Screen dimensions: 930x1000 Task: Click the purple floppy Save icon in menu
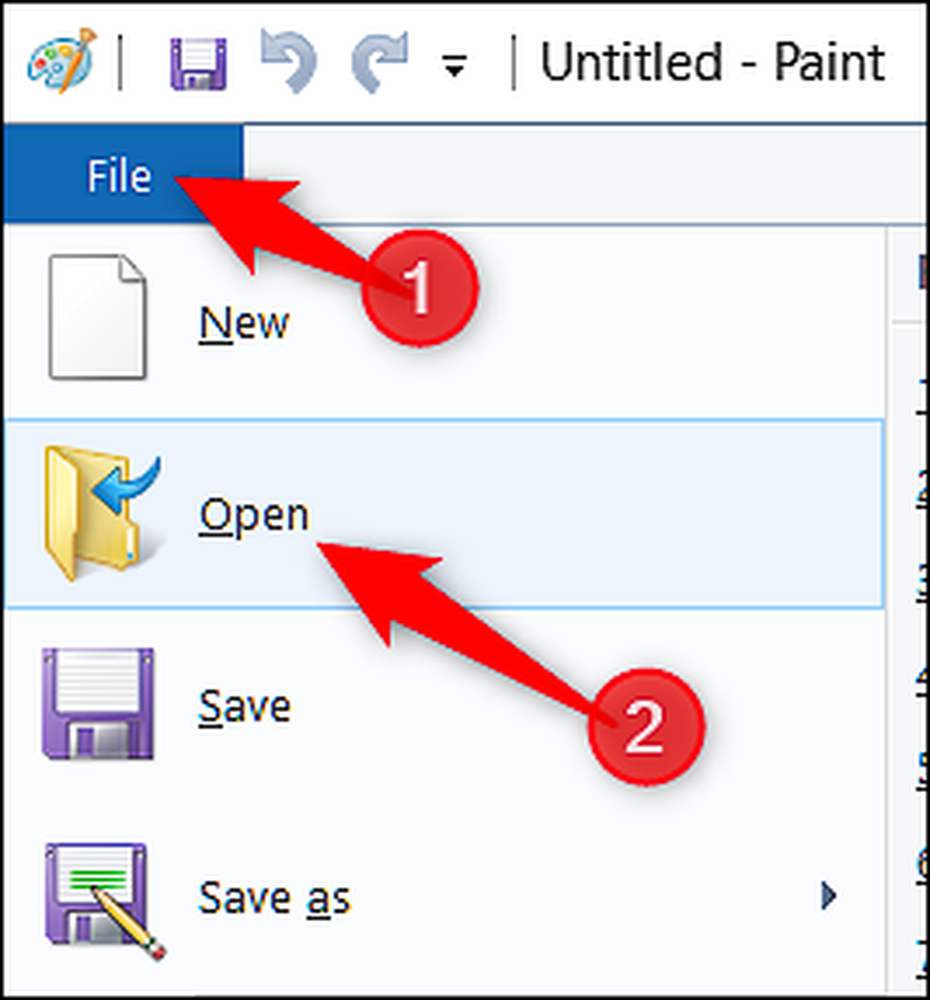tap(98, 704)
